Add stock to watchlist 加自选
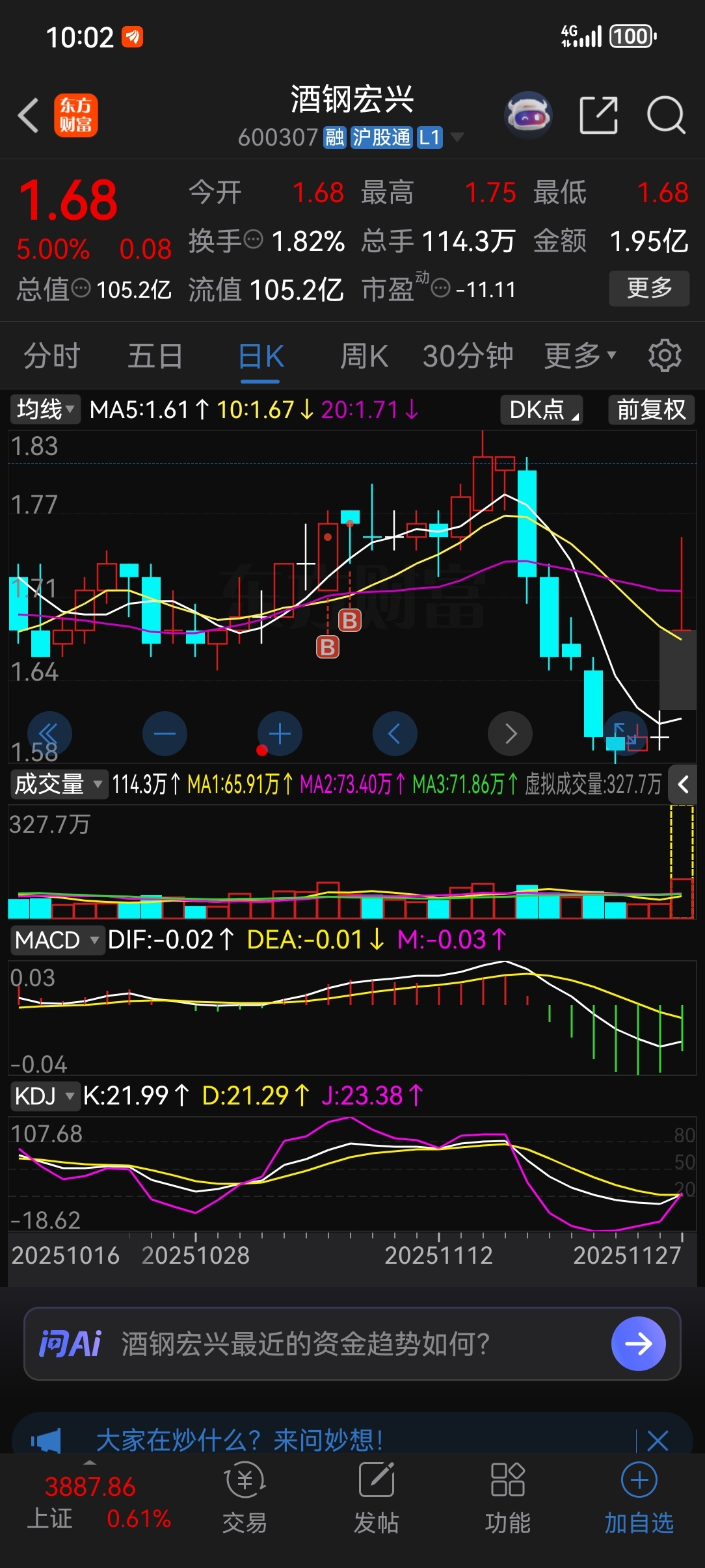The width and height of the screenshot is (705, 1568). pos(639,1498)
